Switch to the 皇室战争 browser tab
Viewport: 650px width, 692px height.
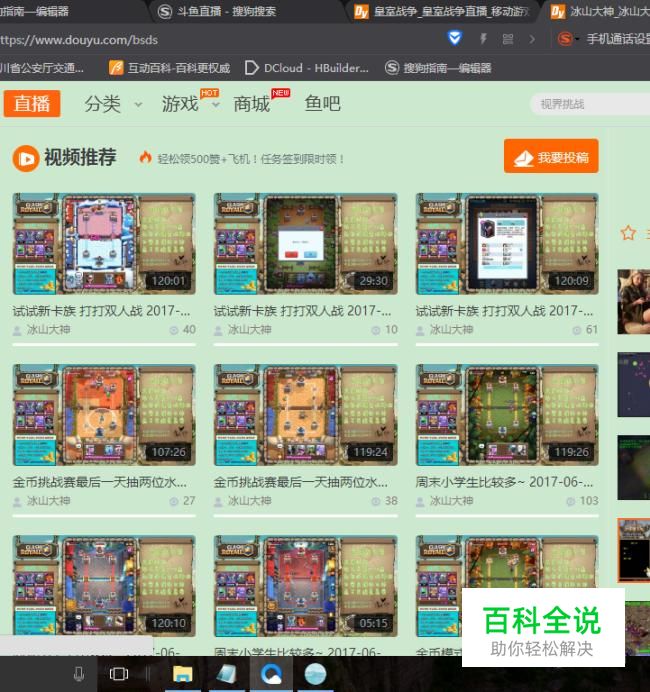coord(442,11)
